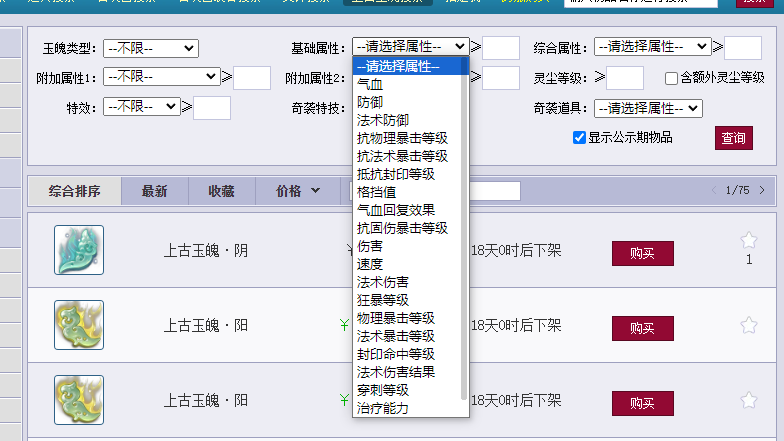This screenshot has height=441, width=784.
Task: Star the second listed item
Action: click(749, 325)
